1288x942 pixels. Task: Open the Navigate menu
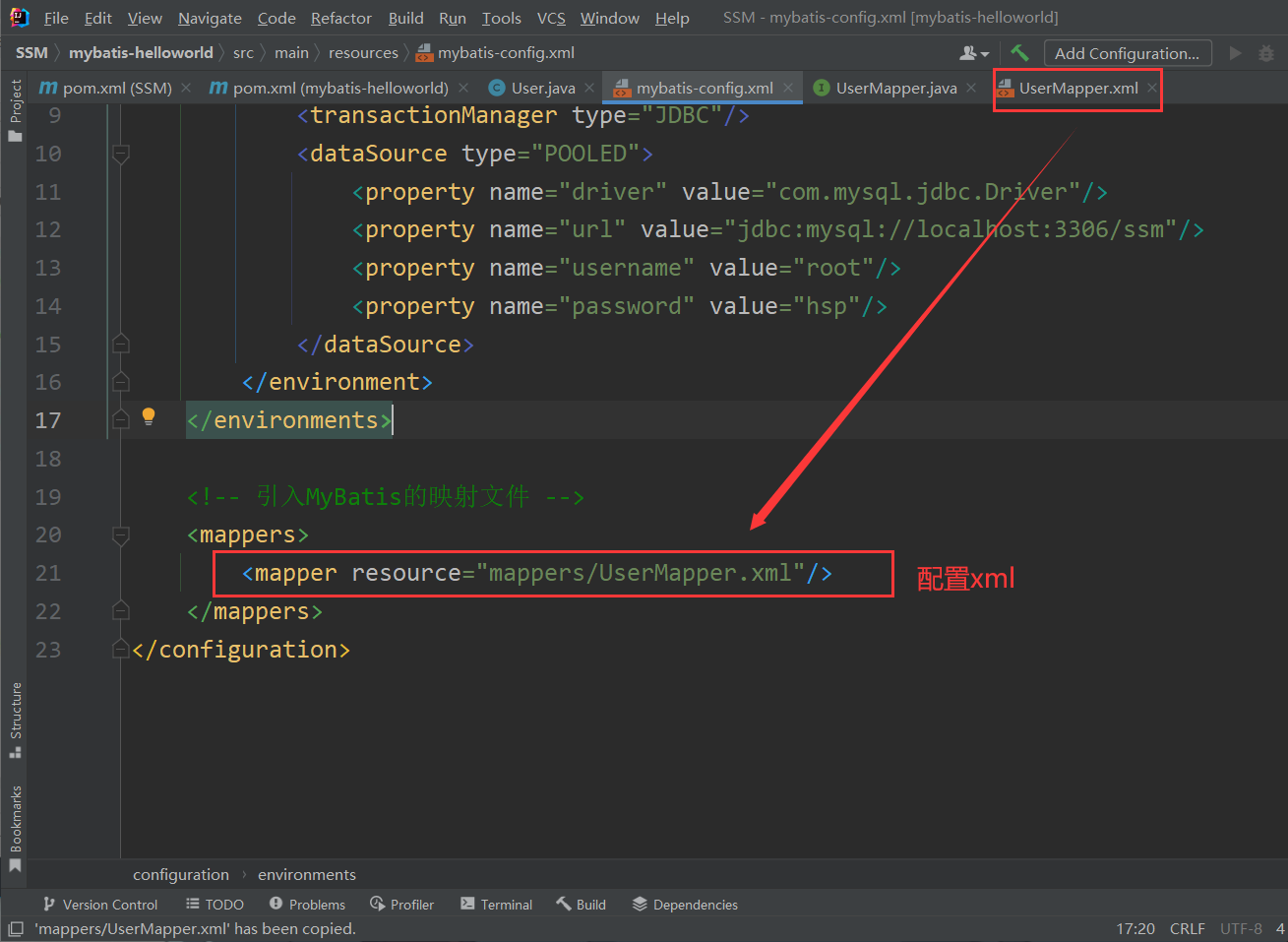[x=210, y=18]
